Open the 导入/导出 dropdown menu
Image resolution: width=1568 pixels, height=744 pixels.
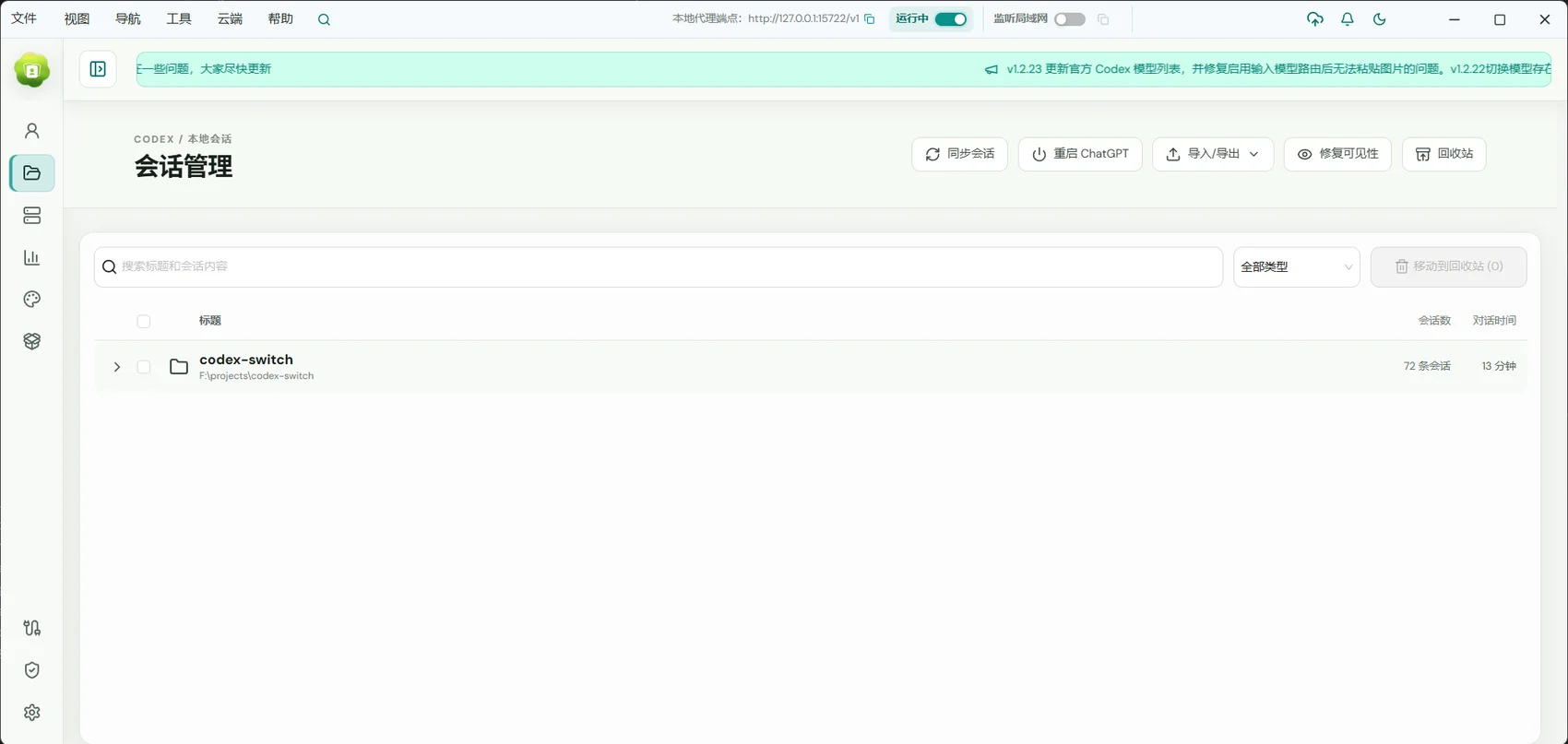[1212, 154]
